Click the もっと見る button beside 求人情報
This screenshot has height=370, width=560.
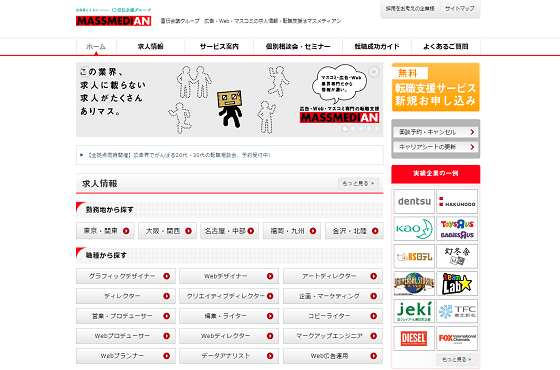358,184
